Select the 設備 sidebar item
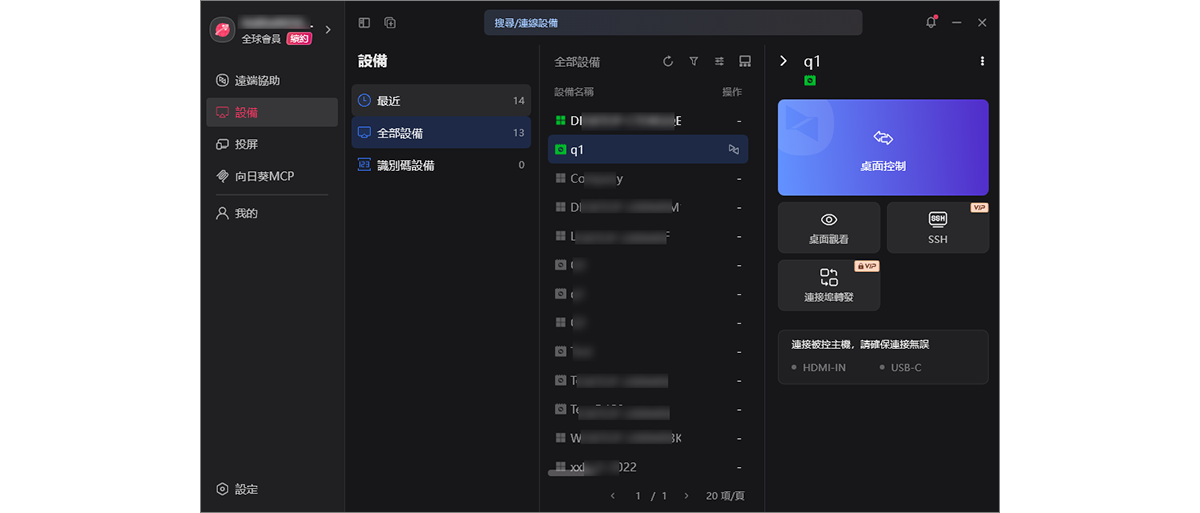 272,112
